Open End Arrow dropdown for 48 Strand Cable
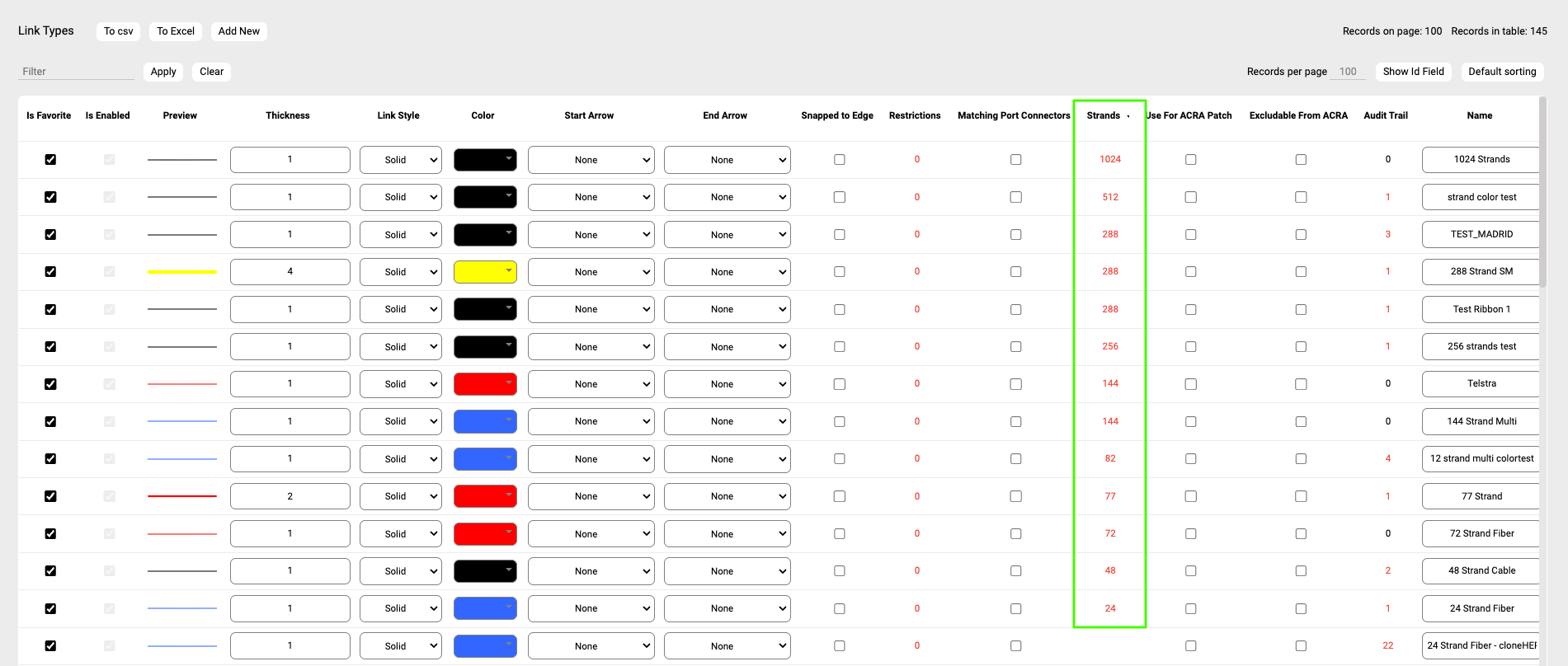This screenshot has height=666, width=1568. (x=727, y=571)
